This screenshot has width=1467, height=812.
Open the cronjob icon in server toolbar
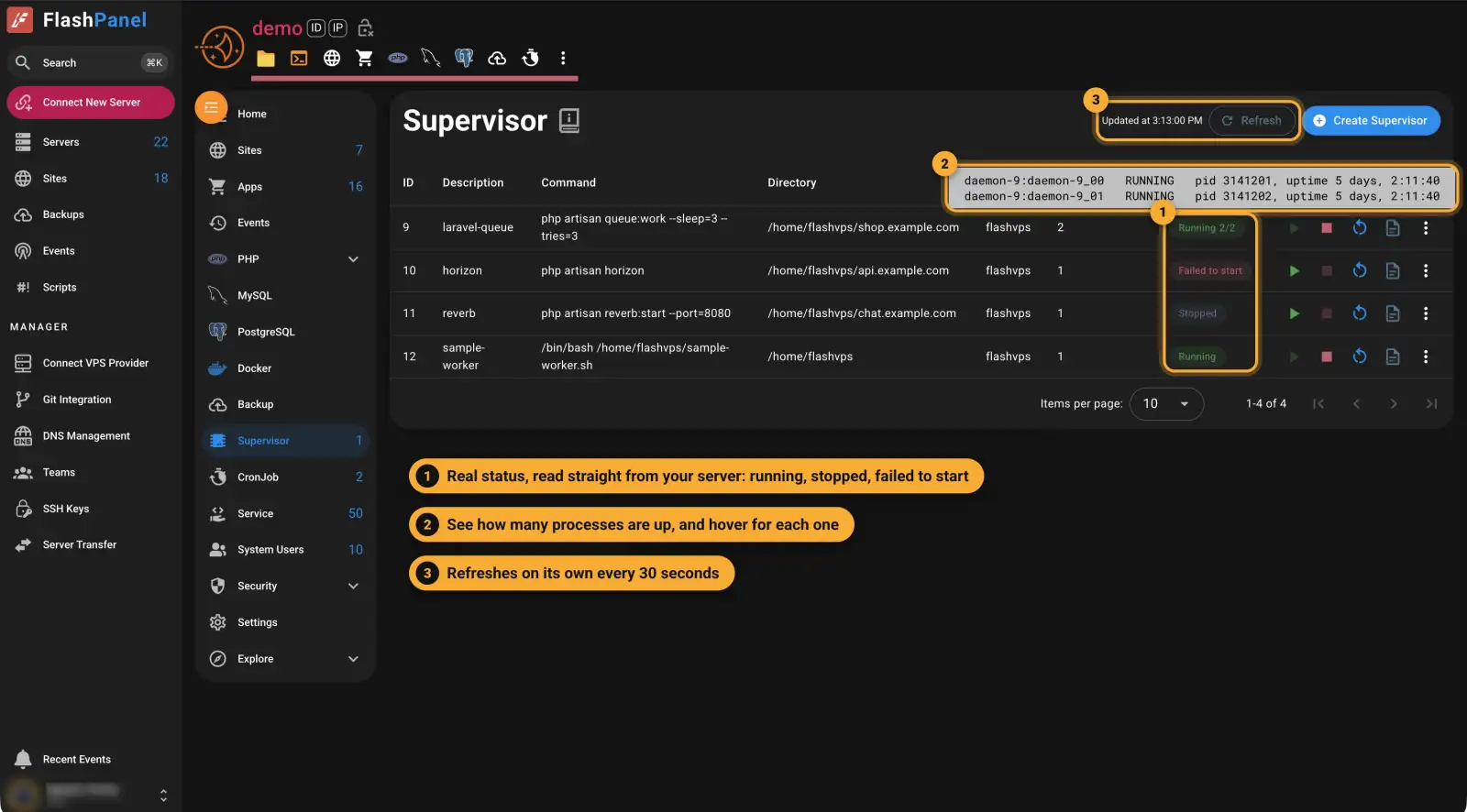click(x=530, y=59)
